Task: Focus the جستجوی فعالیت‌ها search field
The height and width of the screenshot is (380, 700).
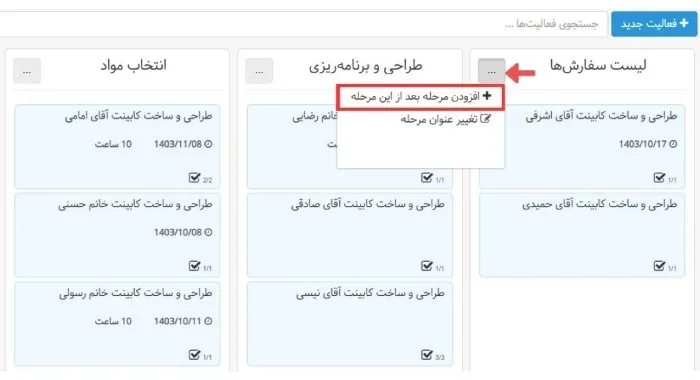Action: pos(304,24)
